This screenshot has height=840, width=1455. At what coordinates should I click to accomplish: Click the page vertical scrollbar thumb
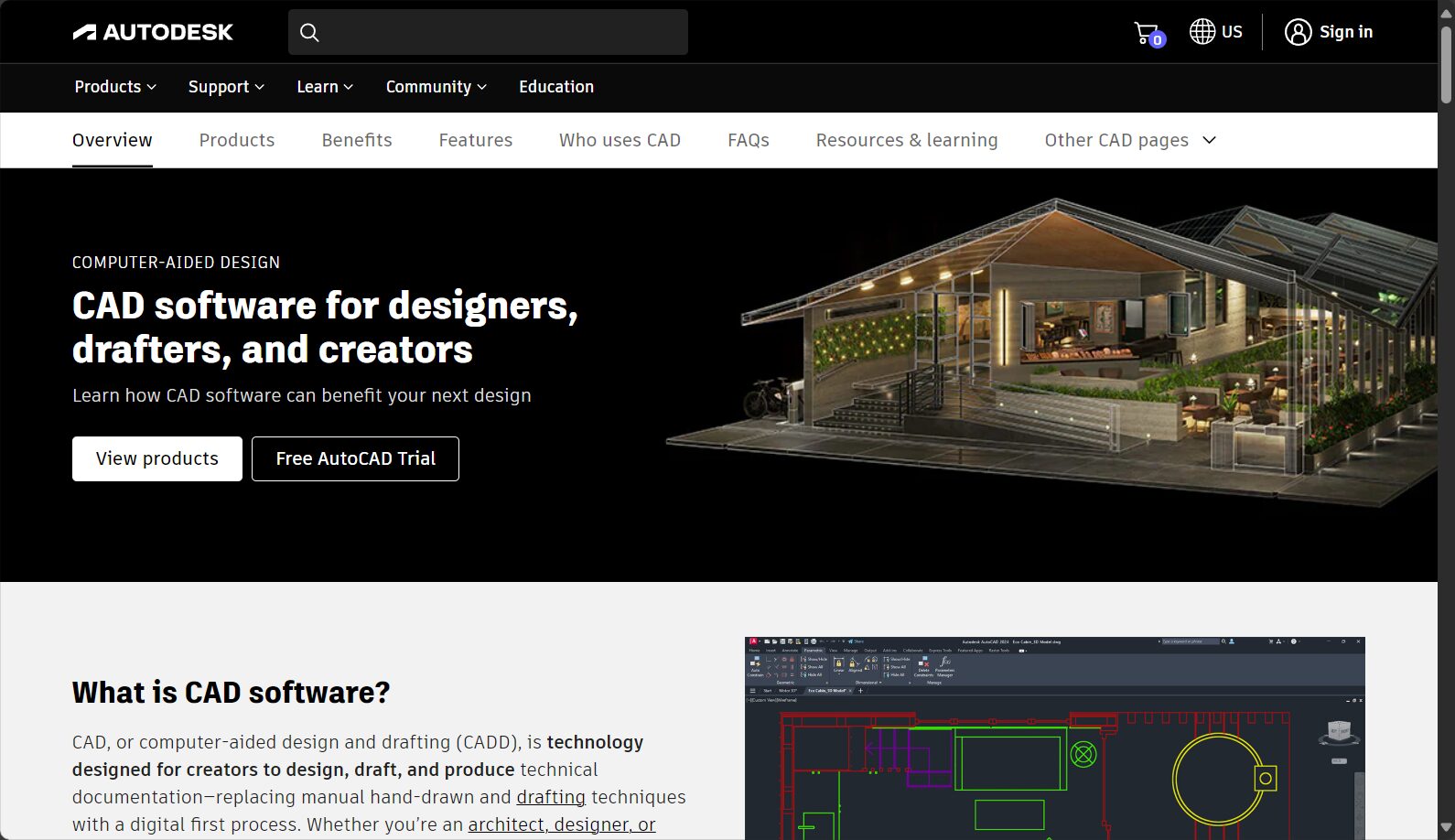1446,64
